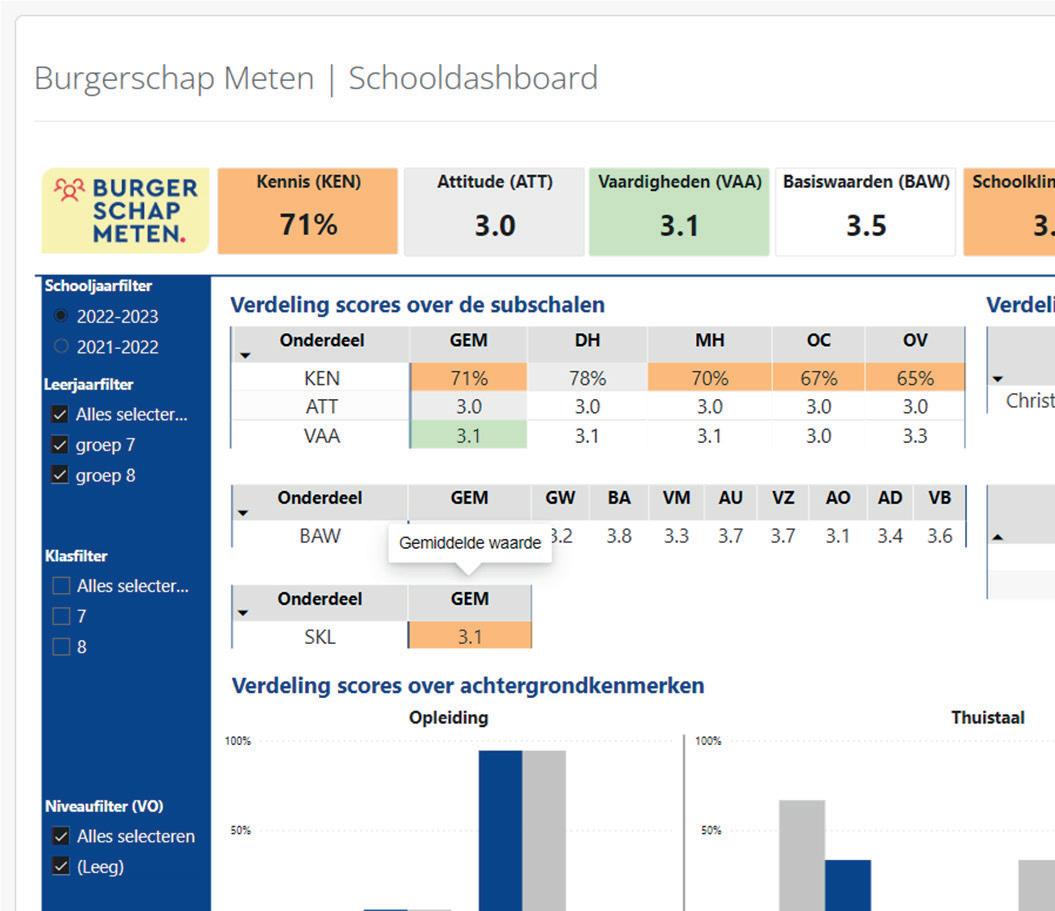Click the SKL row label
The image size is (1055, 911).
pos(320,636)
